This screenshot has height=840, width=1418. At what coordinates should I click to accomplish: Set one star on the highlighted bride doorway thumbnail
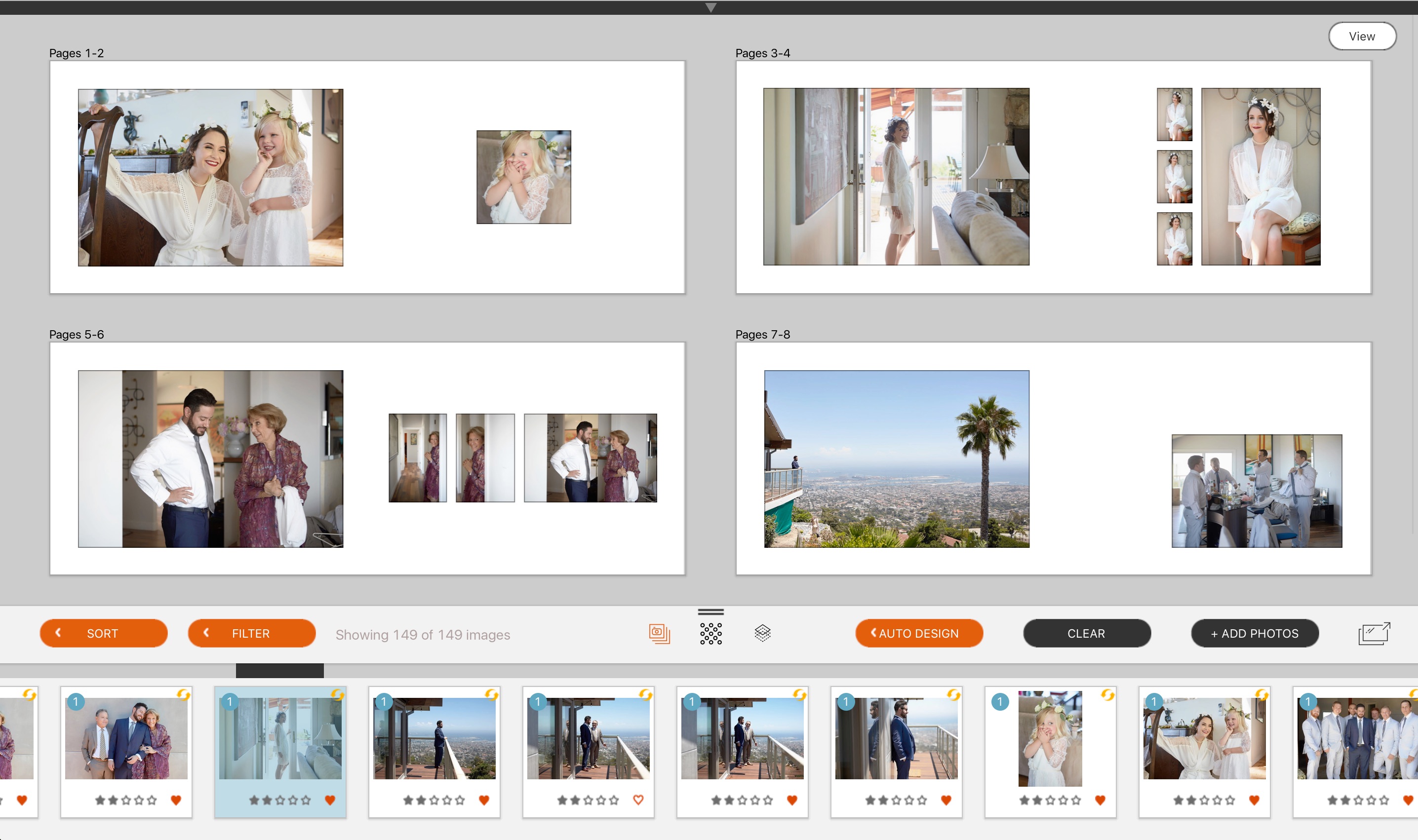pyautogui.click(x=254, y=800)
